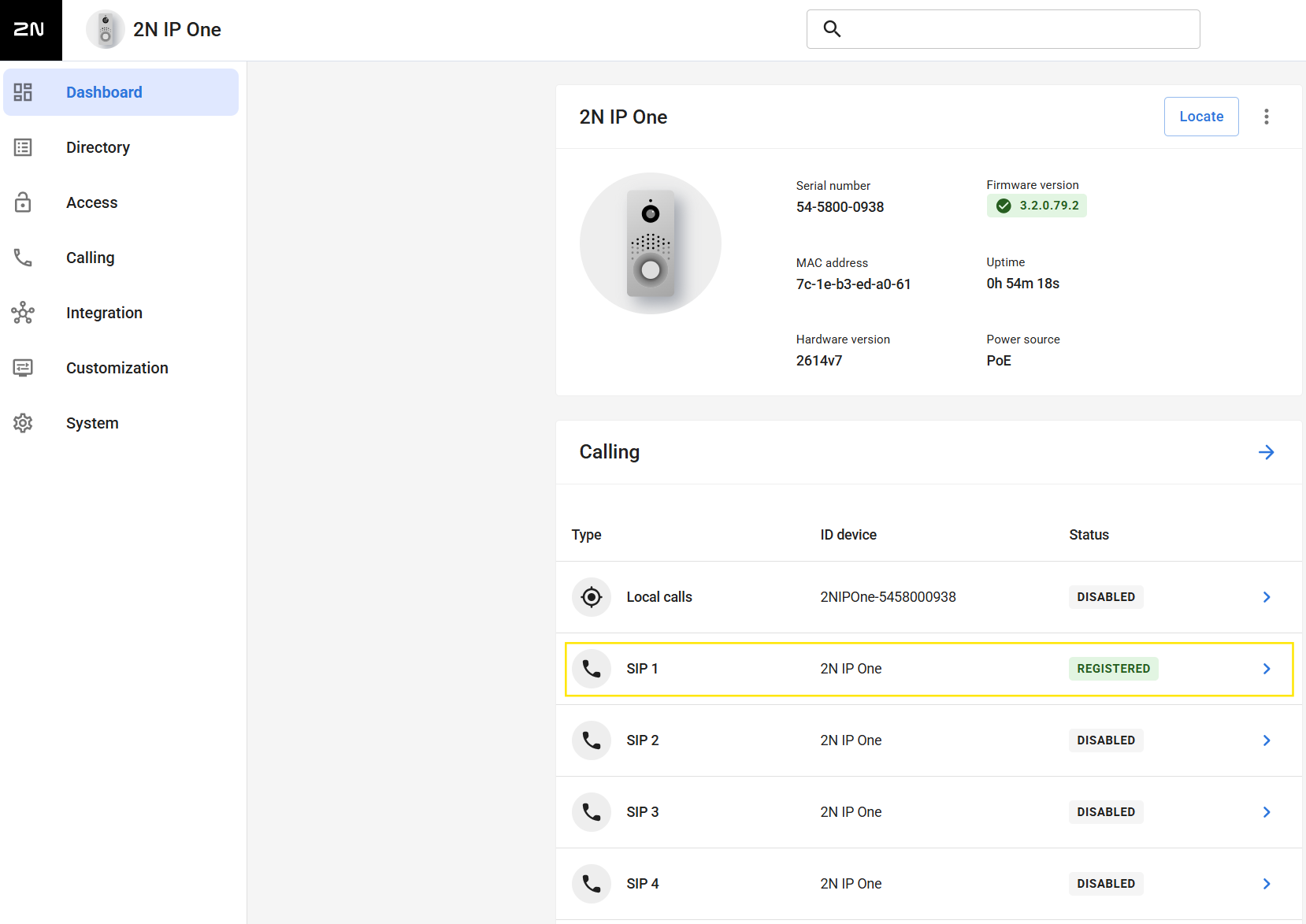Screen dimensions: 1306x924
Task: Open the Integration menu item
Action: coord(121,313)
